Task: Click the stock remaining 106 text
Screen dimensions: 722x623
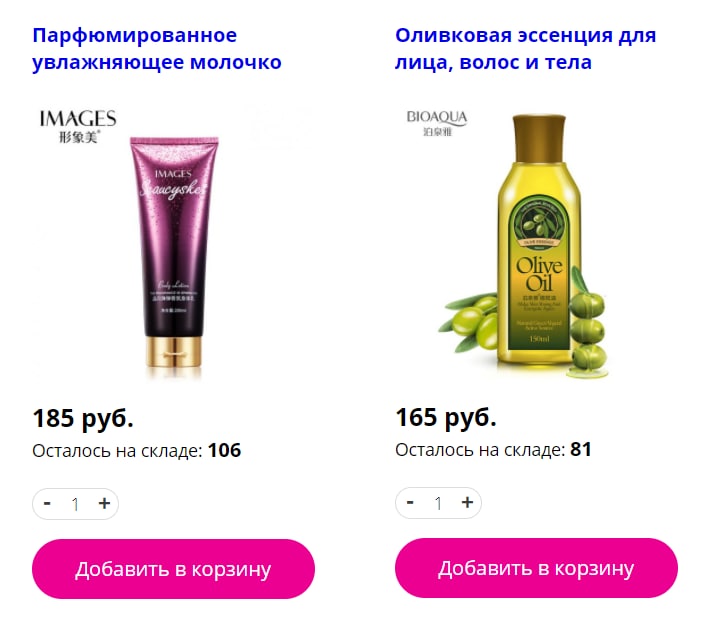Action: click(136, 450)
